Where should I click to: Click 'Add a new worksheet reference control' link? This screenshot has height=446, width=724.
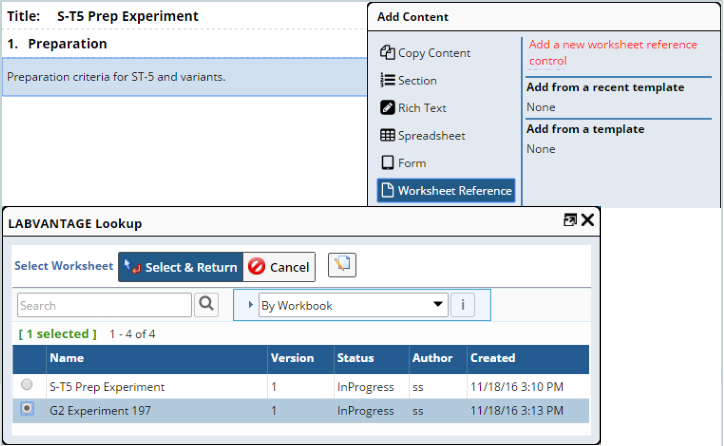(613, 53)
